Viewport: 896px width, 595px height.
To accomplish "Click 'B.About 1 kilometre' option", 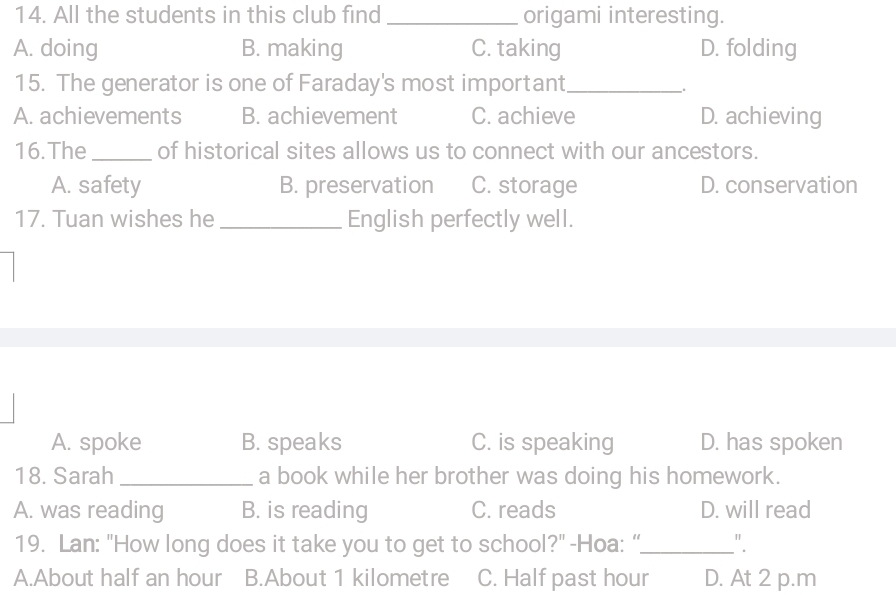I will point(347,578).
